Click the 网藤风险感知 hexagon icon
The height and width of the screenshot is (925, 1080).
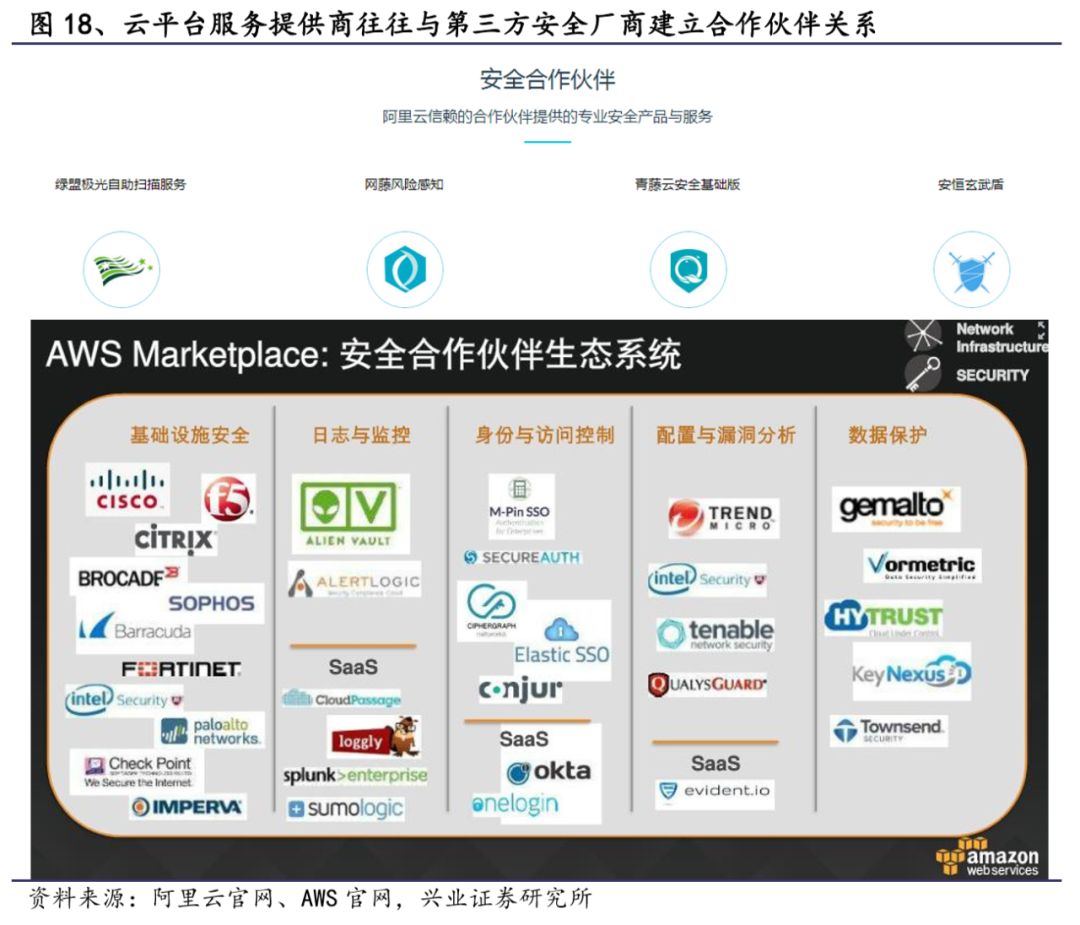[405, 269]
